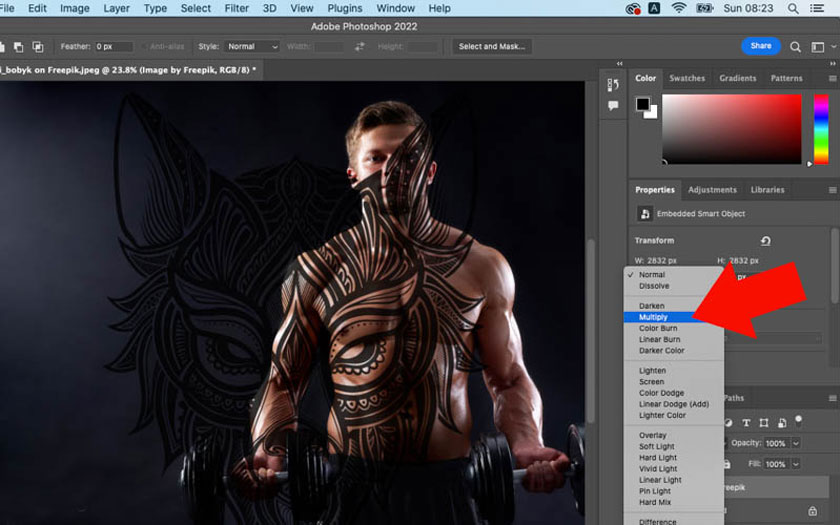Toggle lock icon on the bottom layer

[729, 464]
